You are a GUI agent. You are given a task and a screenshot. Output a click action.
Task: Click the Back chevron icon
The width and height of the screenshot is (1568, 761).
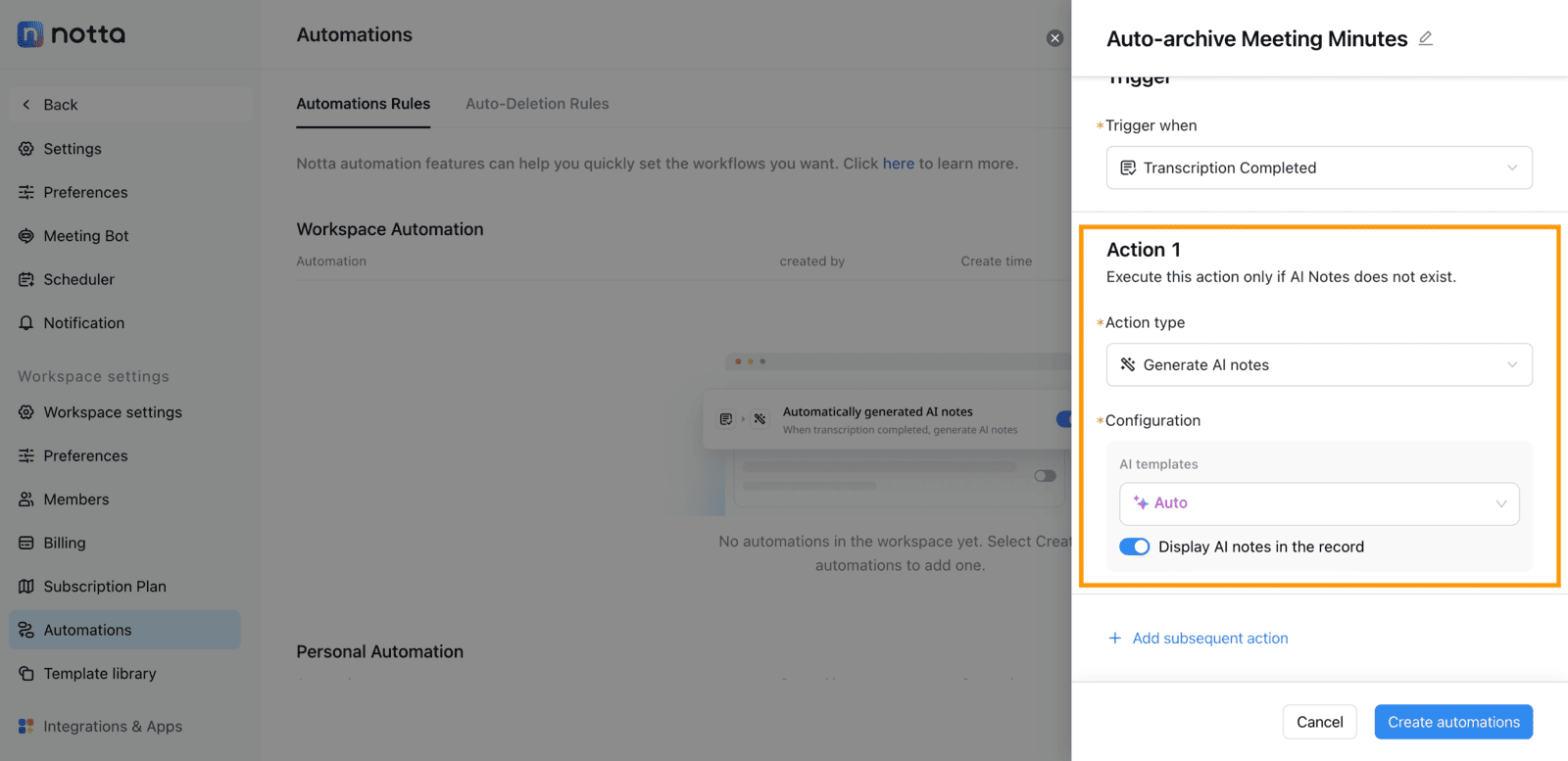click(26, 105)
